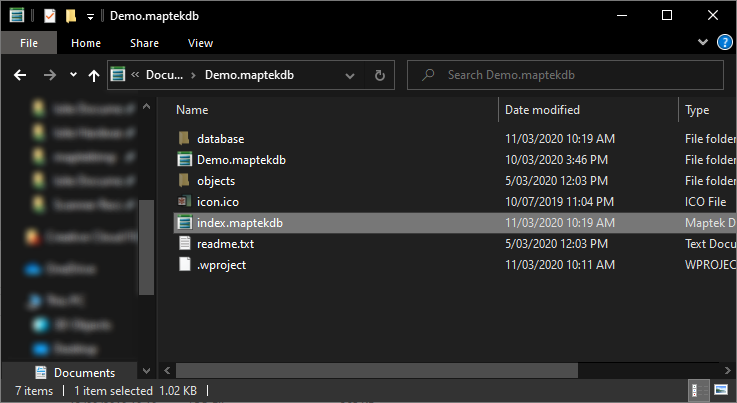
Task: Click the New Folder icon in title bar
Action: click(x=70, y=16)
